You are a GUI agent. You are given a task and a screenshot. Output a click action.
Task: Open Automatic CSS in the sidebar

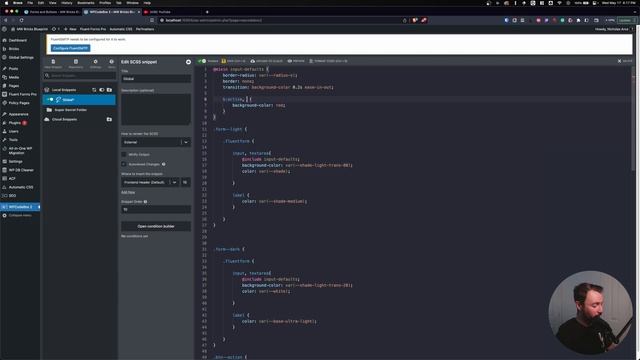tap(21, 187)
